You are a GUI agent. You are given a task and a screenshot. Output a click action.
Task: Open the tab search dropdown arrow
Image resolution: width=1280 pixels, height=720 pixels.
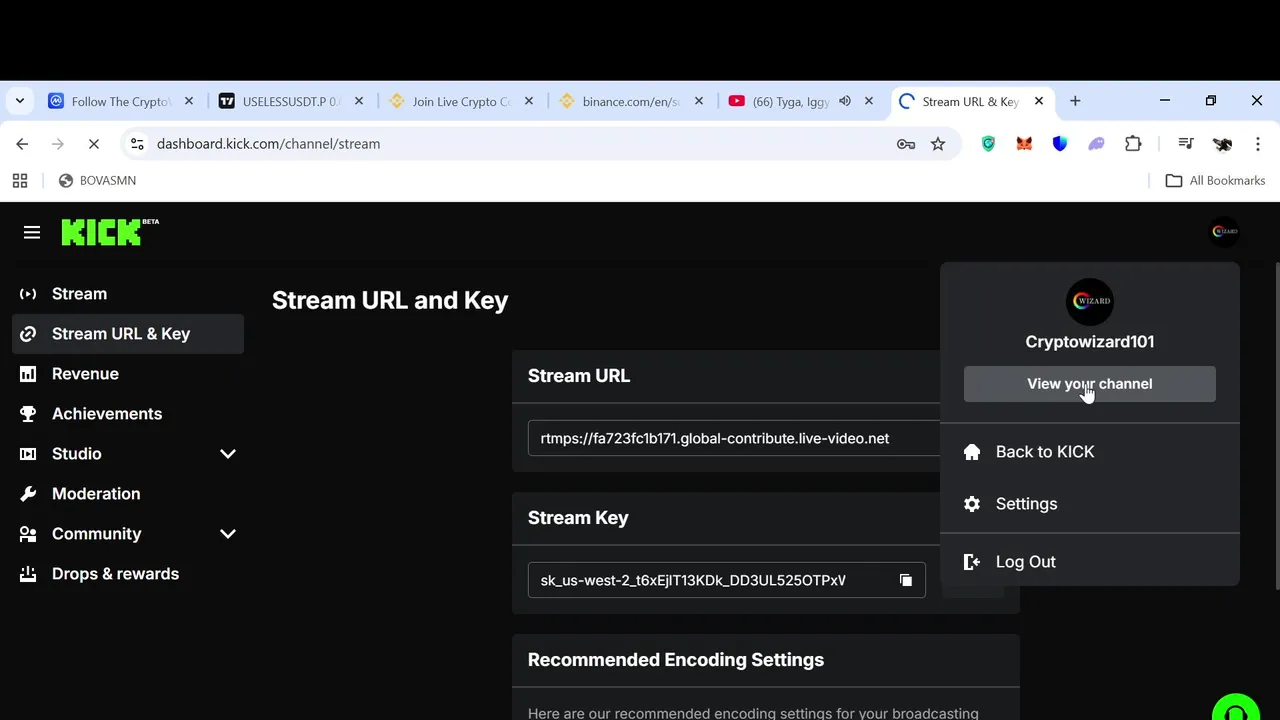tap(19, 101)
